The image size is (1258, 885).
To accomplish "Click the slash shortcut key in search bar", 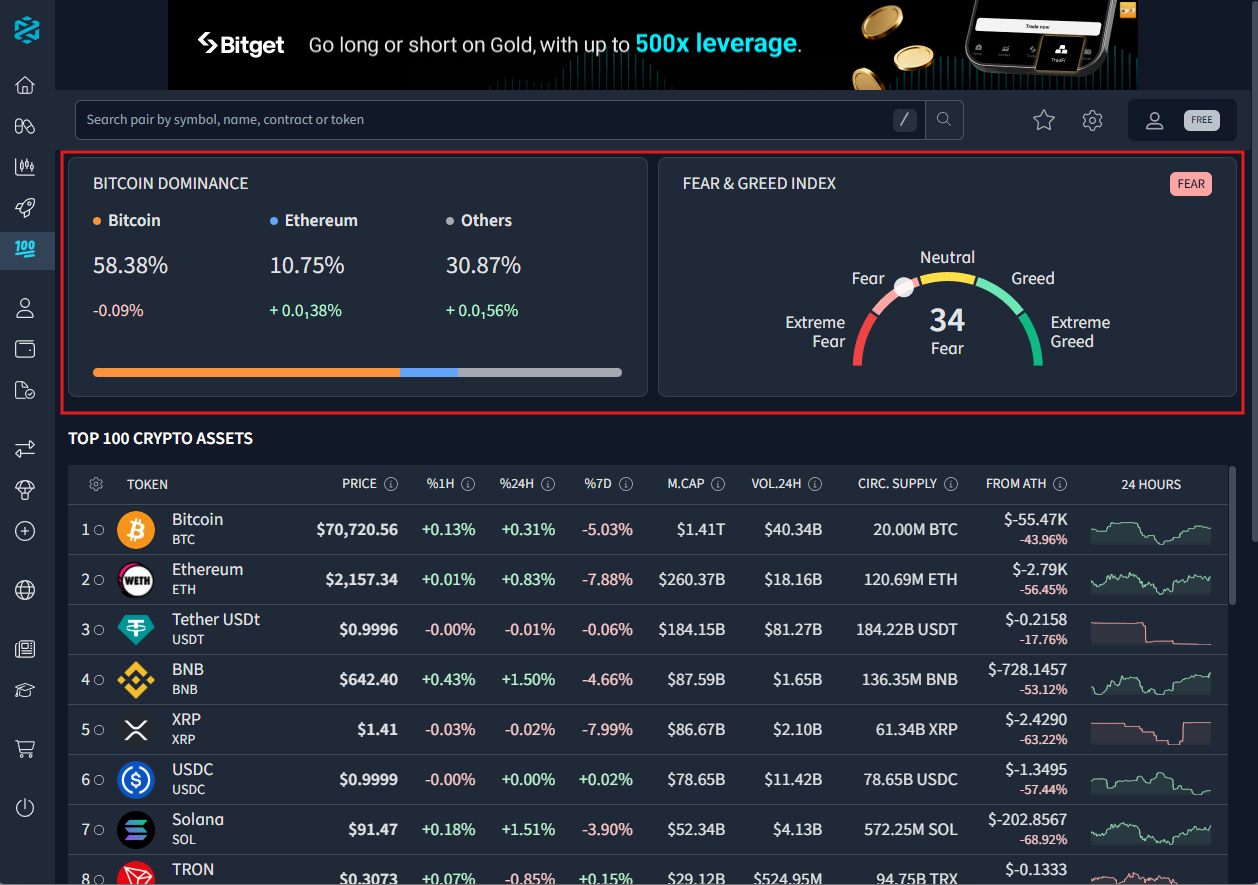I will [904, 120].
